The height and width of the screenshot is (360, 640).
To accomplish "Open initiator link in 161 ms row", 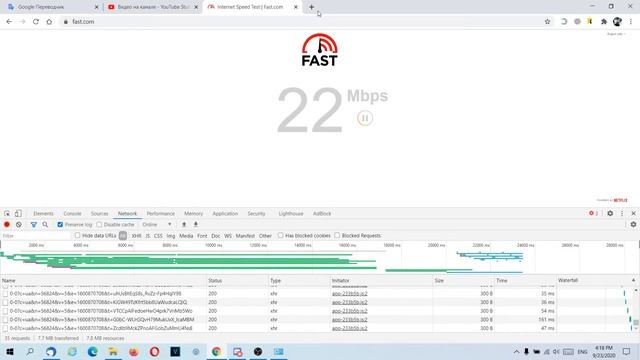I will coord(349,320).
